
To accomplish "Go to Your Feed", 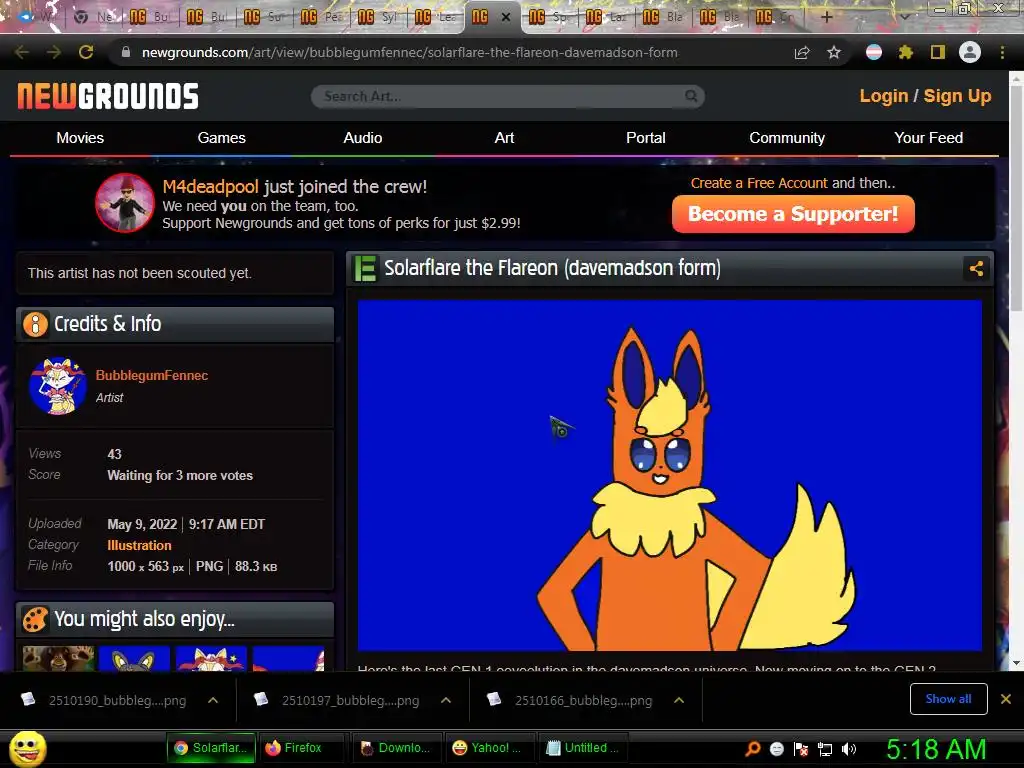I will [x=929, y=138].
